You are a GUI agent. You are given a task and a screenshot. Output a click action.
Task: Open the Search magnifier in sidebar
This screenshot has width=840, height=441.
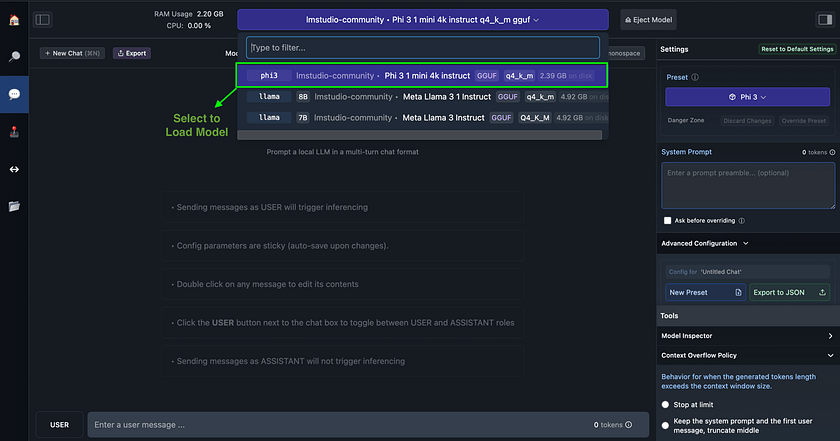coord(14,56)
